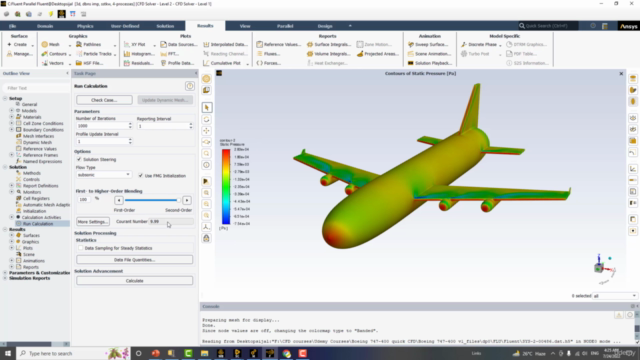Open Sweep Surface animation tool
Screen dimensions: 640x360
(428, 44)
